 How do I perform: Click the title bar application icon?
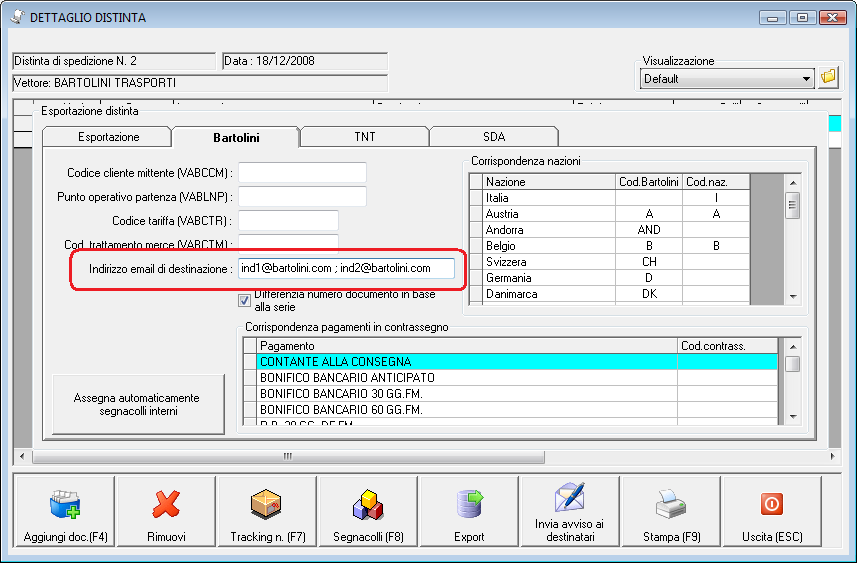17,17
